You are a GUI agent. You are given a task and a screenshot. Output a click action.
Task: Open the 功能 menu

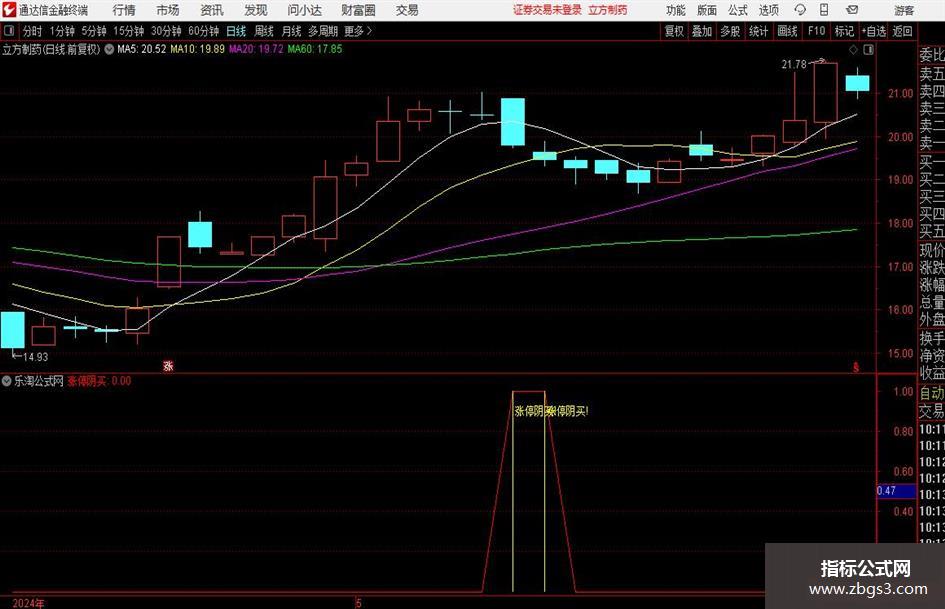(x=676, y=10)
